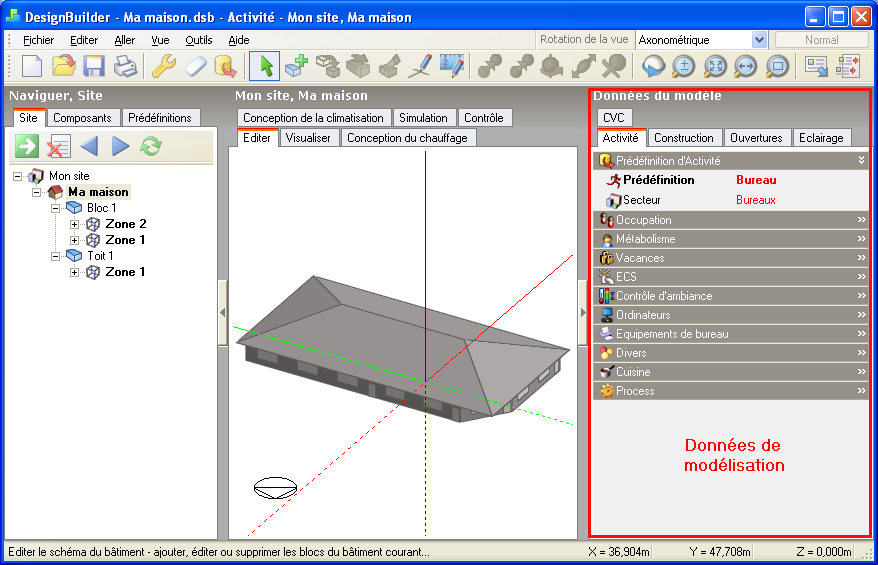Switch to the Simulation tab
Viewport: 878px width, 565px height.
[423, 118]
